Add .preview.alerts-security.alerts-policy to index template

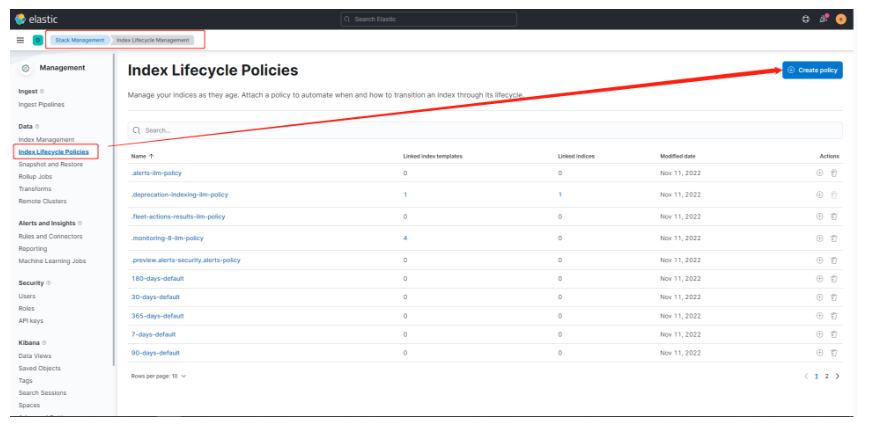[x=819, y=260]
